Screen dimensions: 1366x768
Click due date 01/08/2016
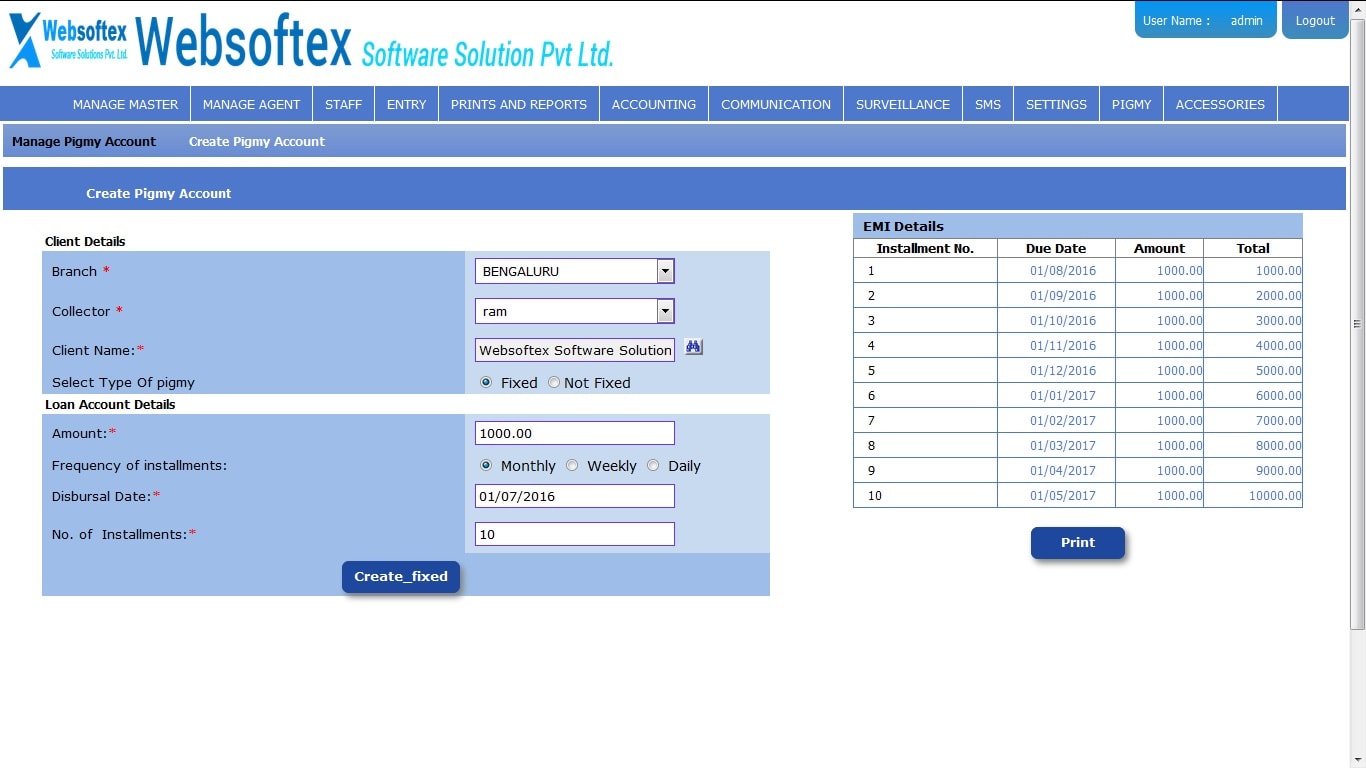[1063, 270]
